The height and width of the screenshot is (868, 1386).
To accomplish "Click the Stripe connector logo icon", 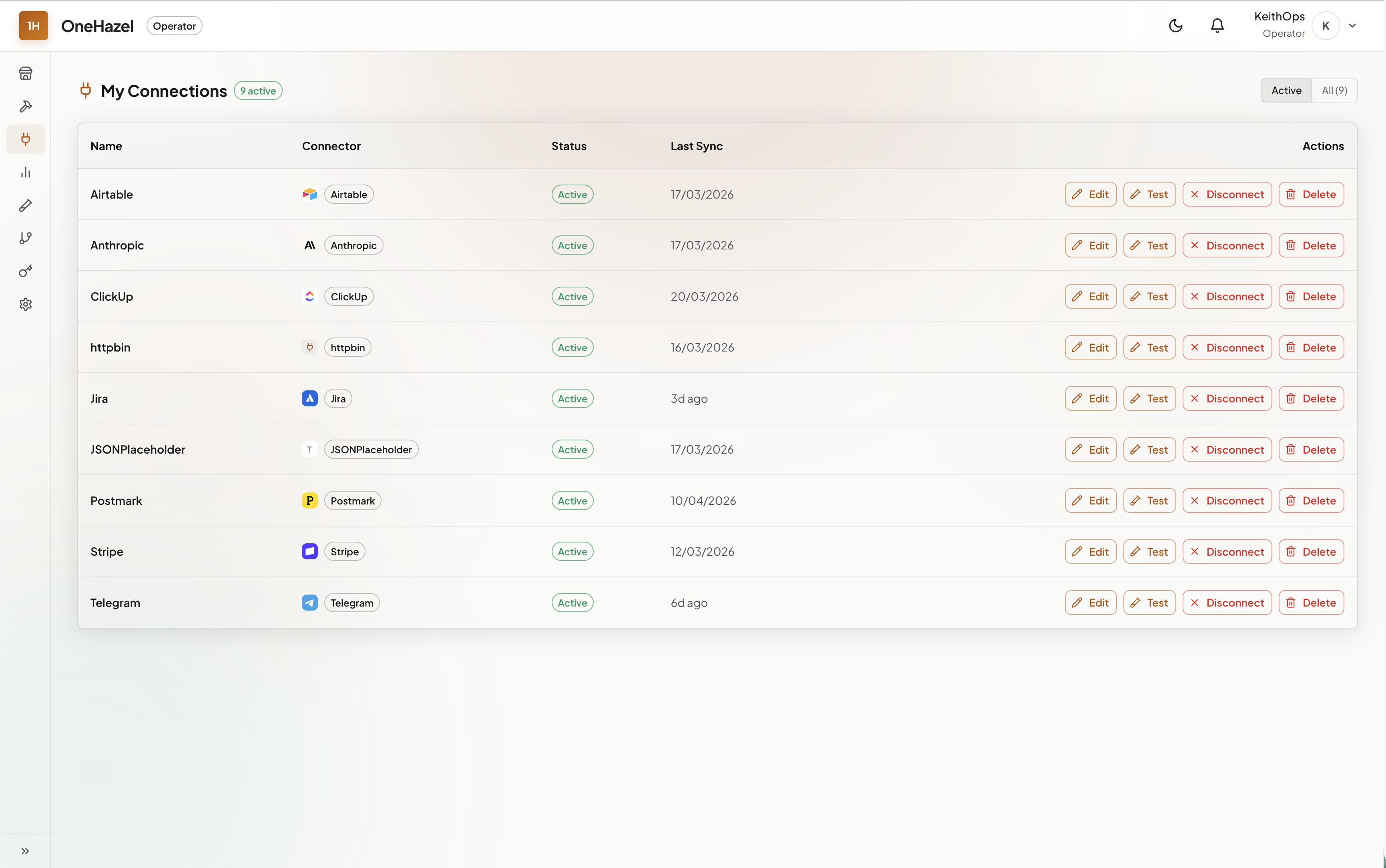I will (x=309, y=552).
